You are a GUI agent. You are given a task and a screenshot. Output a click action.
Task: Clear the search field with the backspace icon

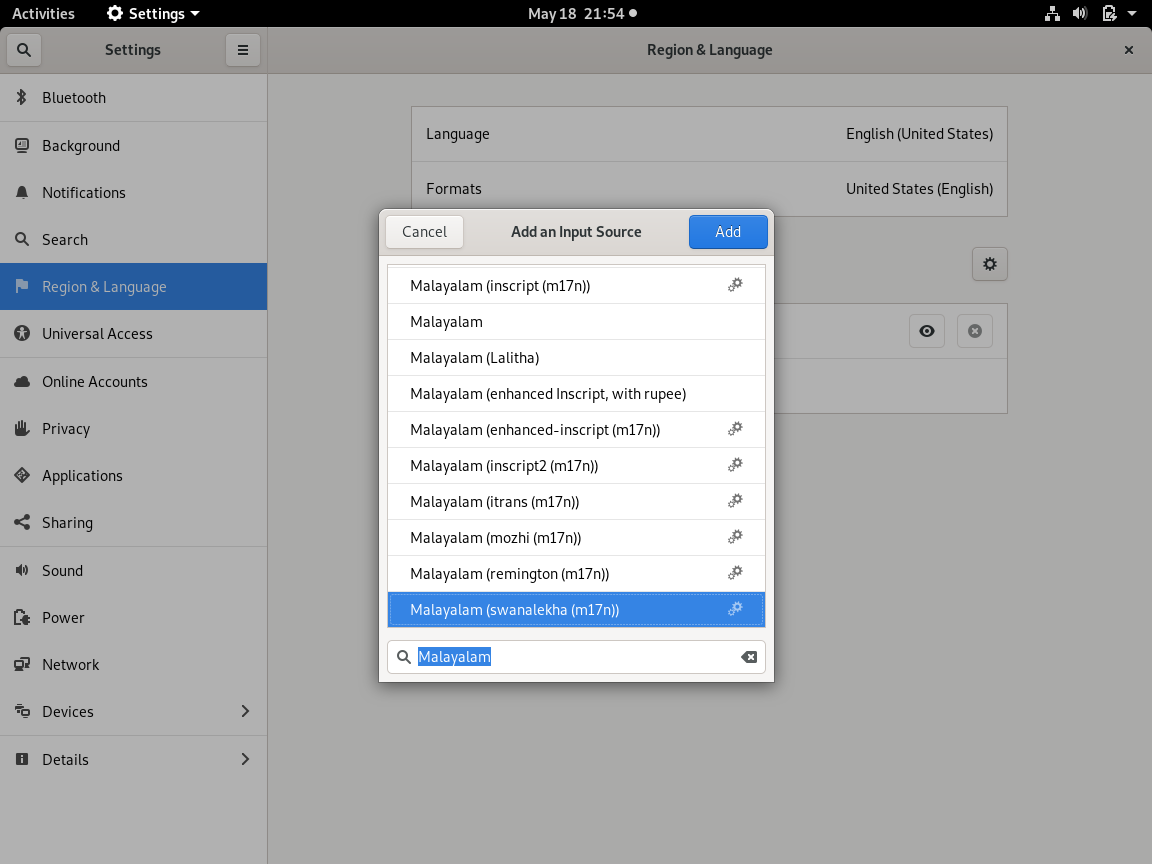click(x=748, y=657)
